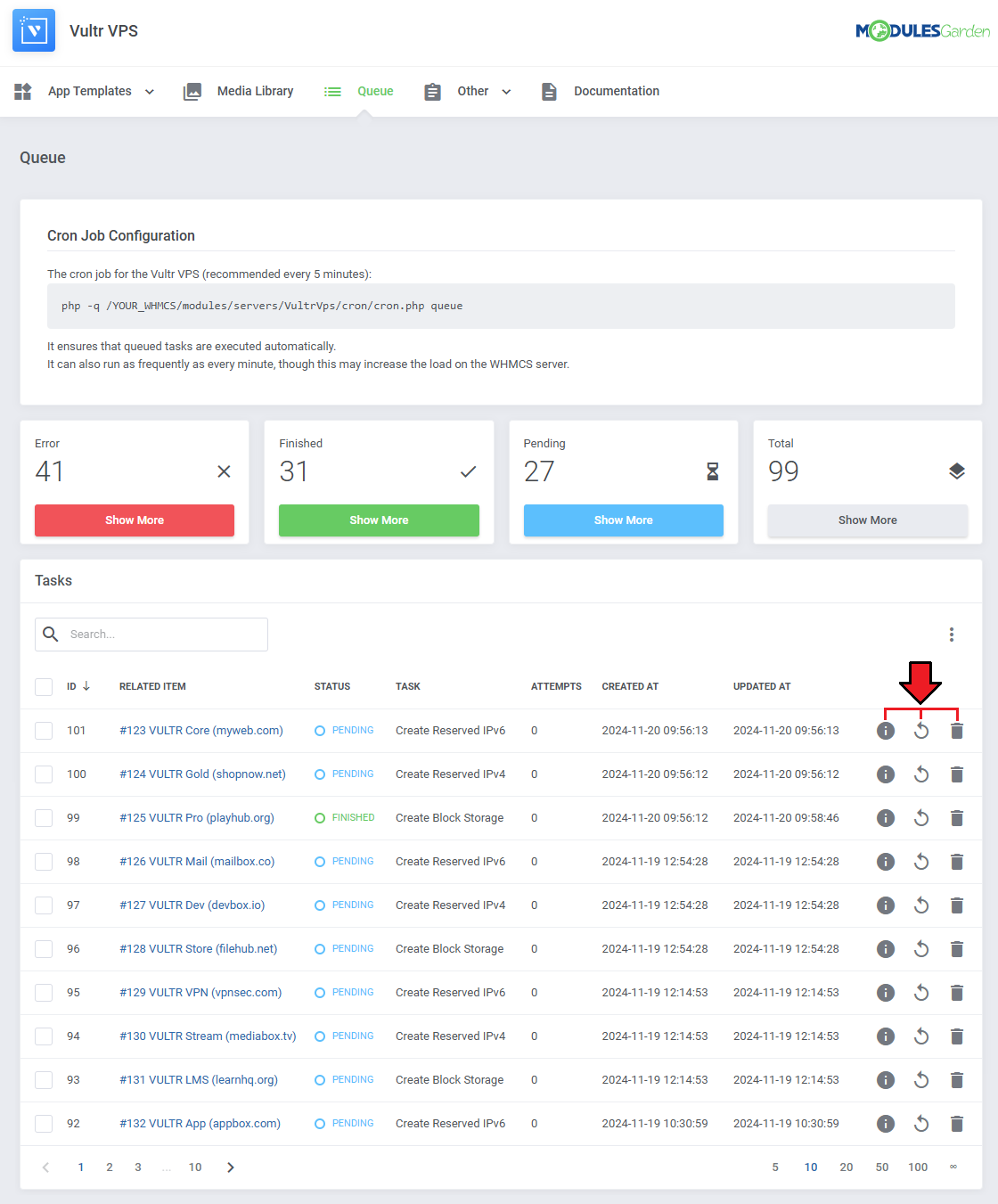998x1204 pixels.
Task: Open #125 VULTR Pro (playhub.org) link
Action: point(197,818)
